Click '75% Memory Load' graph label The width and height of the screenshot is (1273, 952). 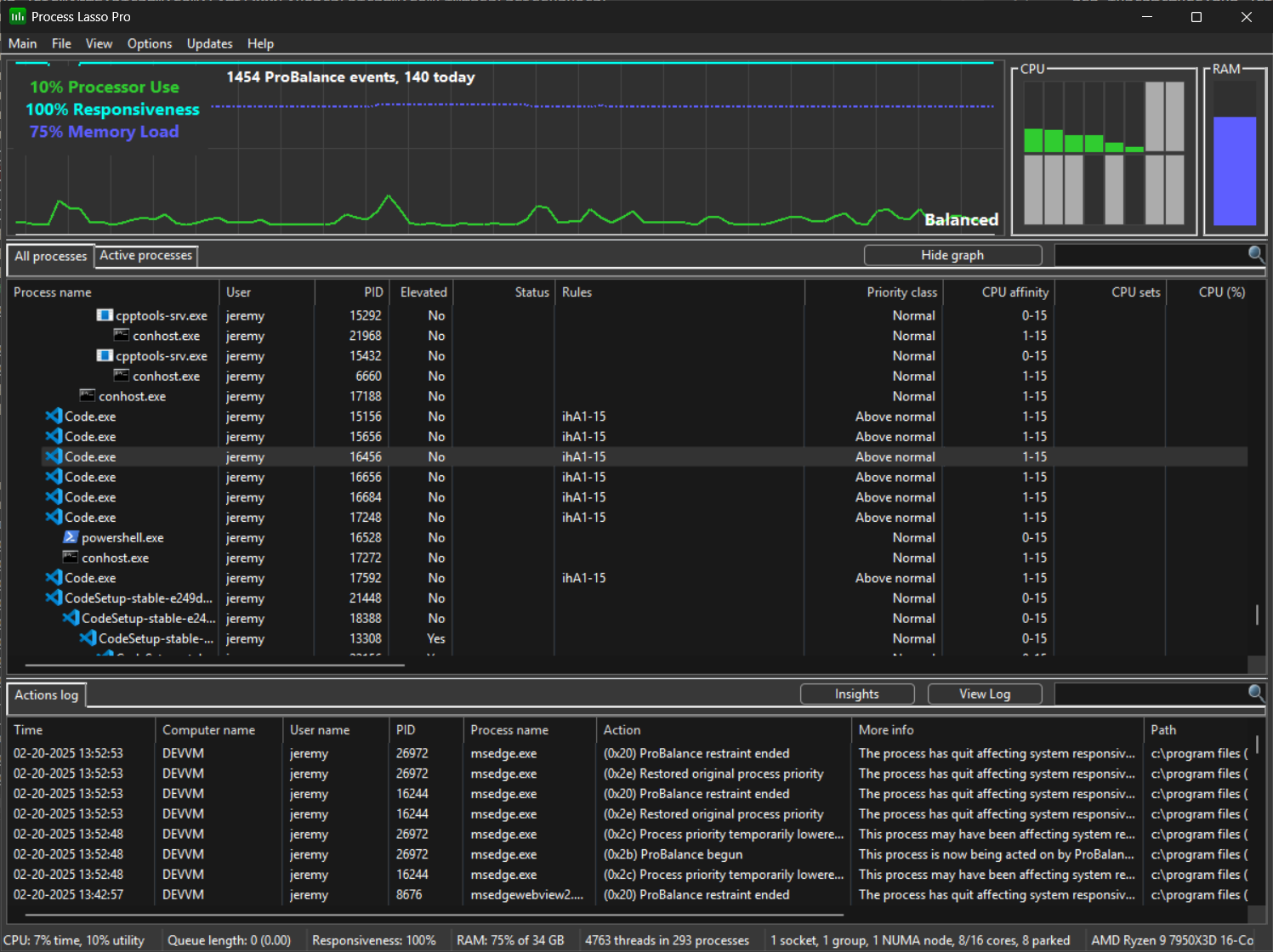point(104,131)
